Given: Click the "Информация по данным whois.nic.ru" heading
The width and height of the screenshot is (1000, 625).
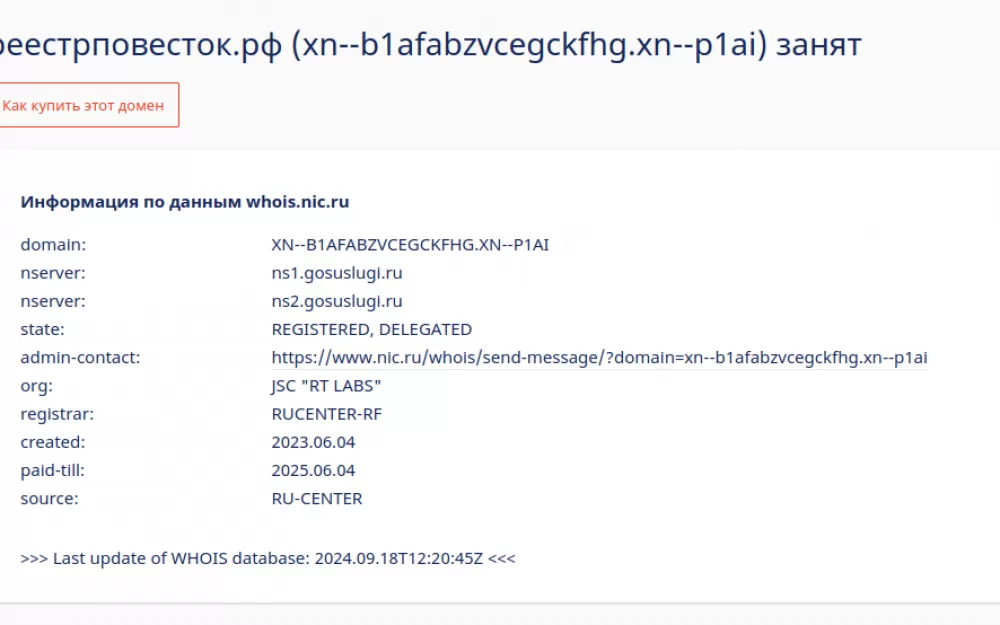Looking at the screenshot, I should click(x=184, y=202).
